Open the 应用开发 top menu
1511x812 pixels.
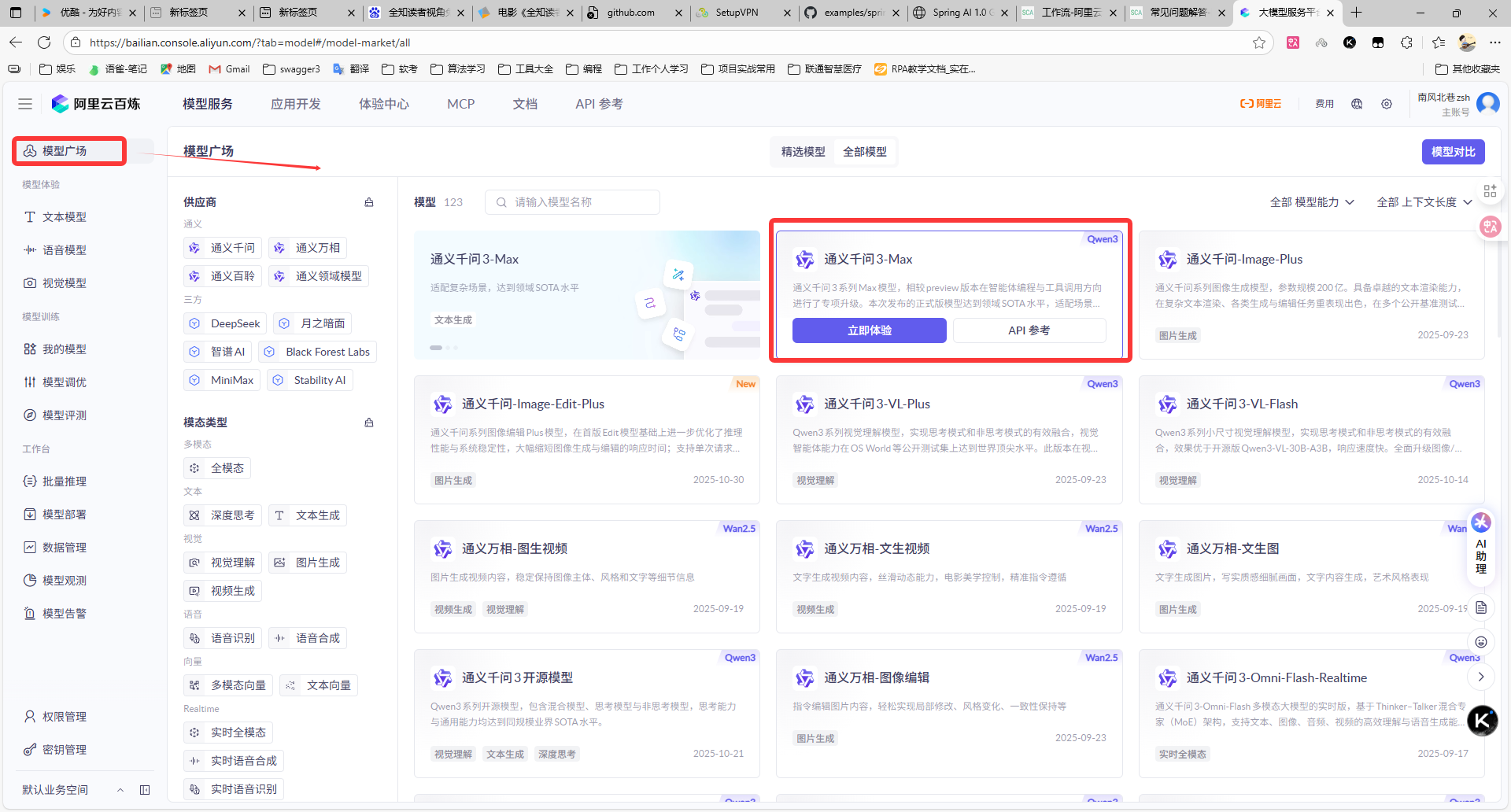(296, 104)
